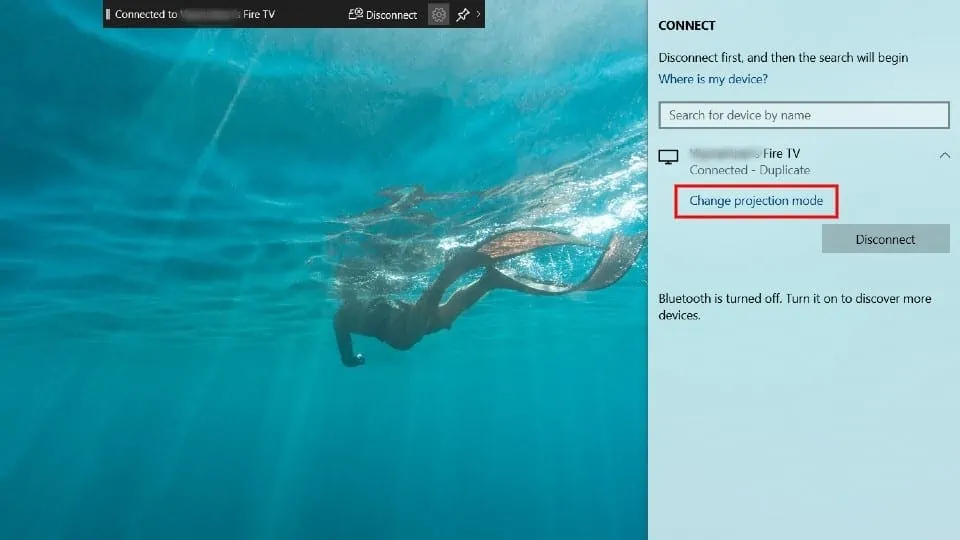Expand the connection bar with the right chevron
This screenshot has width=960, height=540.
[x=478, y=15]
